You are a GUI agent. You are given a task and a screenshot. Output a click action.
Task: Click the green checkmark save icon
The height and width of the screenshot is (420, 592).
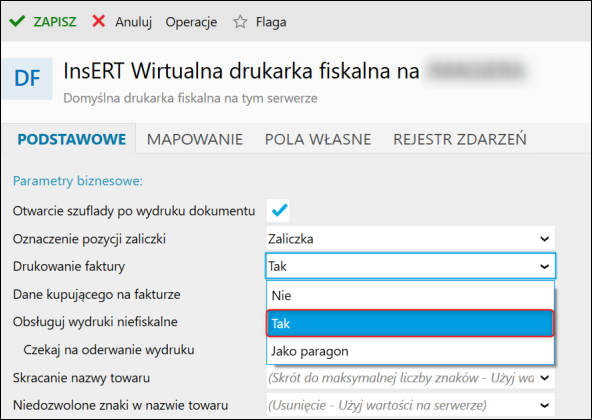[x=17, y=22]
